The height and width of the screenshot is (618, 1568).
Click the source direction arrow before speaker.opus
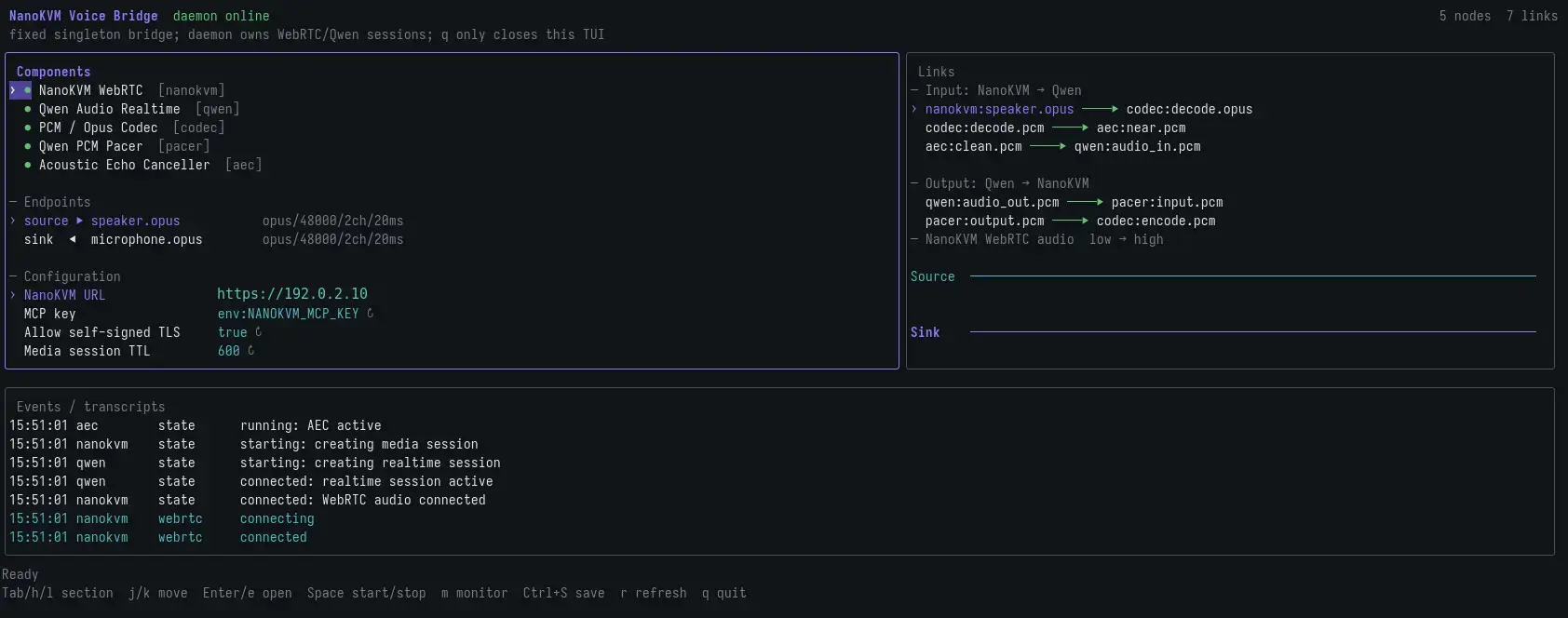[80, 221]
